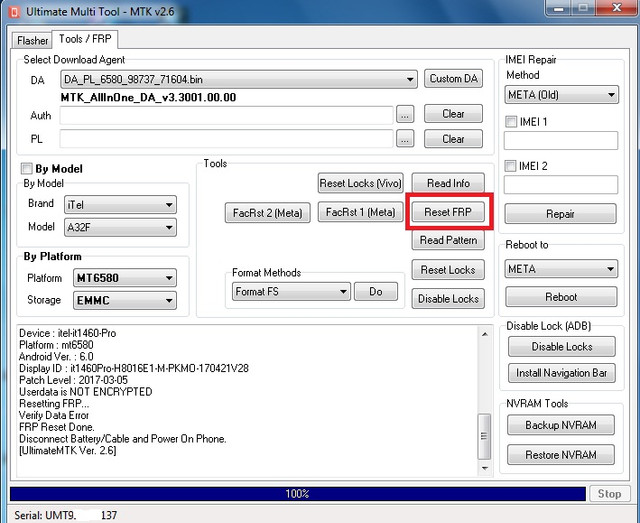Open the Model dropdown showing A32F
Viewport: 640px width, 523px height.
point(120,227)
